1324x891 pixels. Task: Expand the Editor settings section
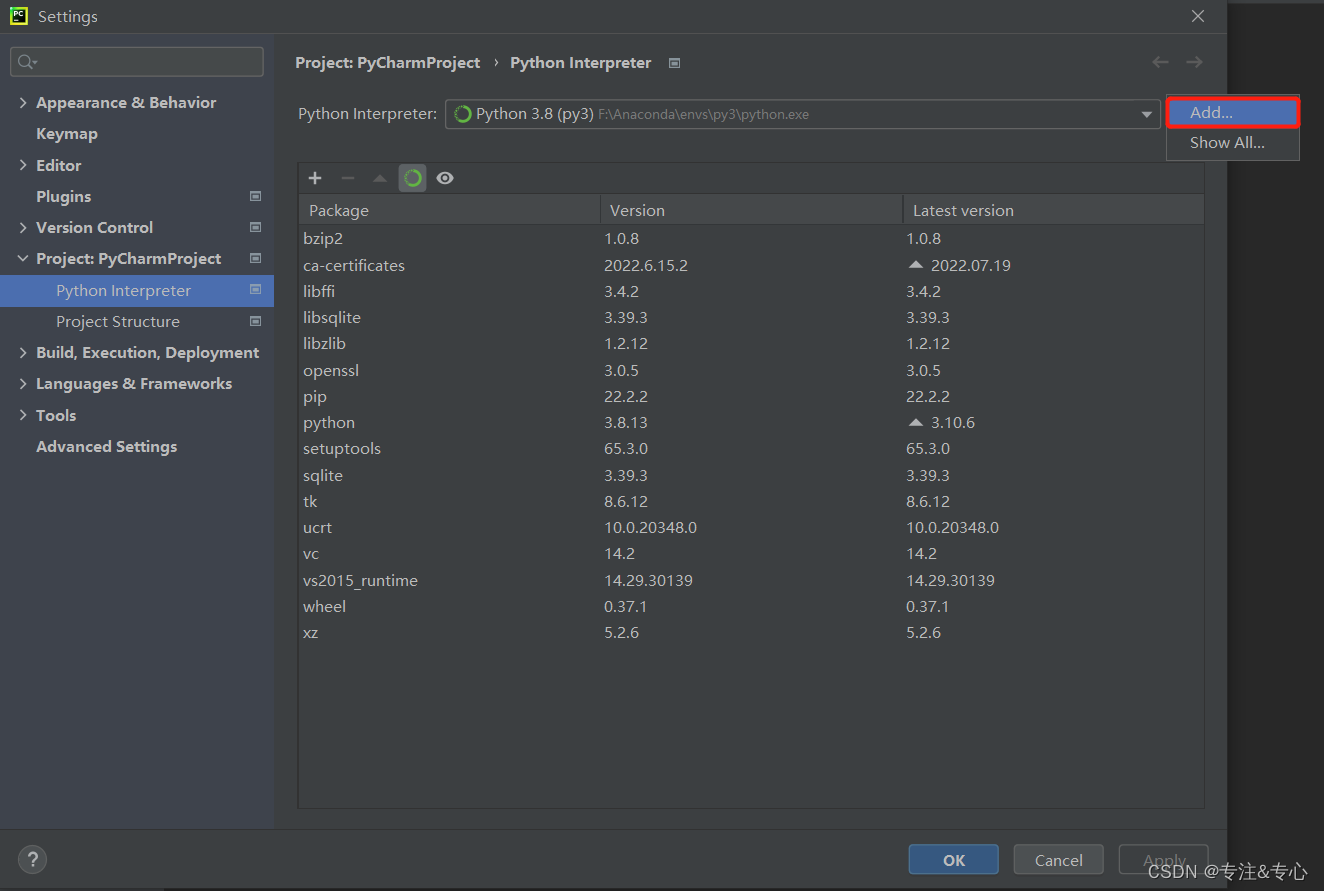23,165
